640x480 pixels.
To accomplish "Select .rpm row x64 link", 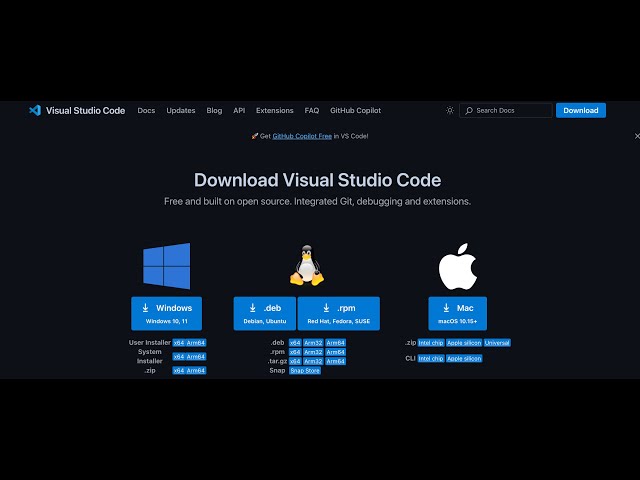I will [295, 352].
